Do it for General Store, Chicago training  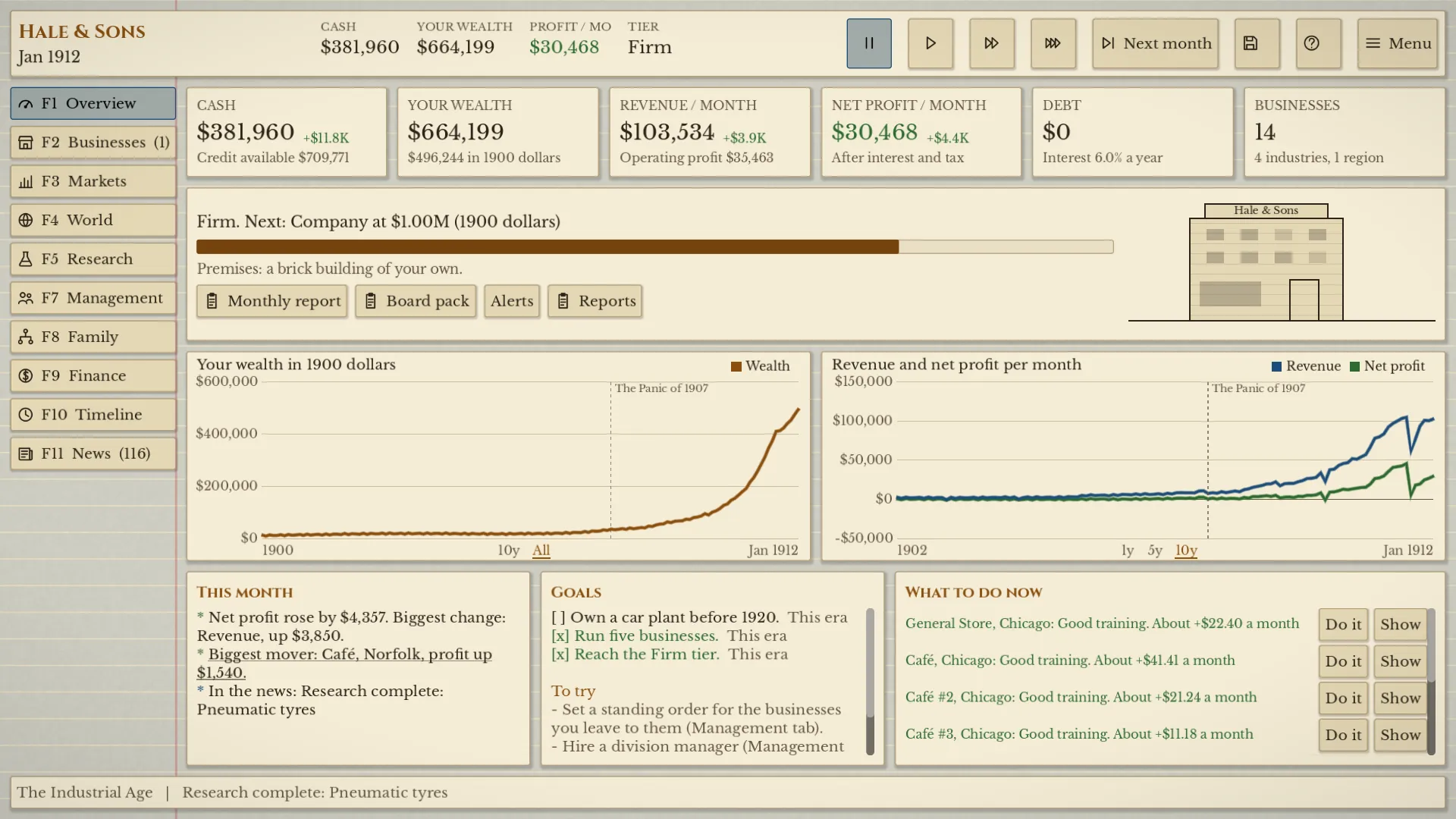(1344, 625)
